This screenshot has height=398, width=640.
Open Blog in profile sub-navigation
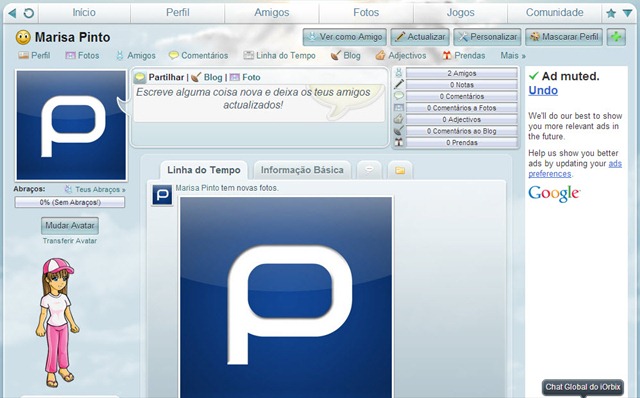(346, 56)
